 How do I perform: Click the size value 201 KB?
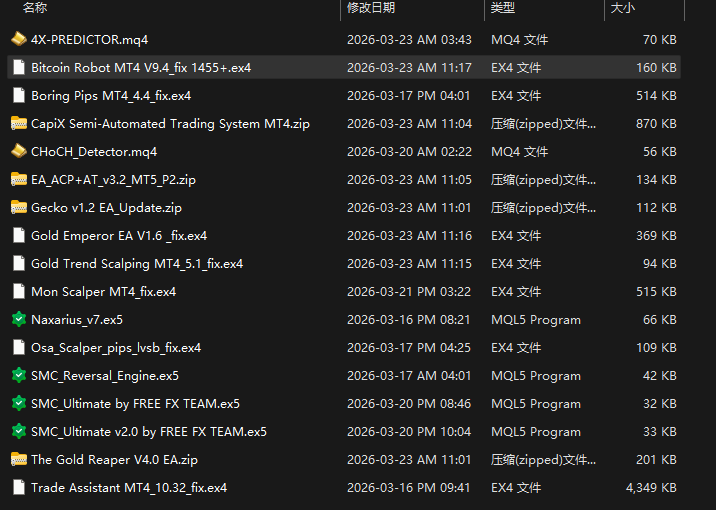[x=656, y=460]
